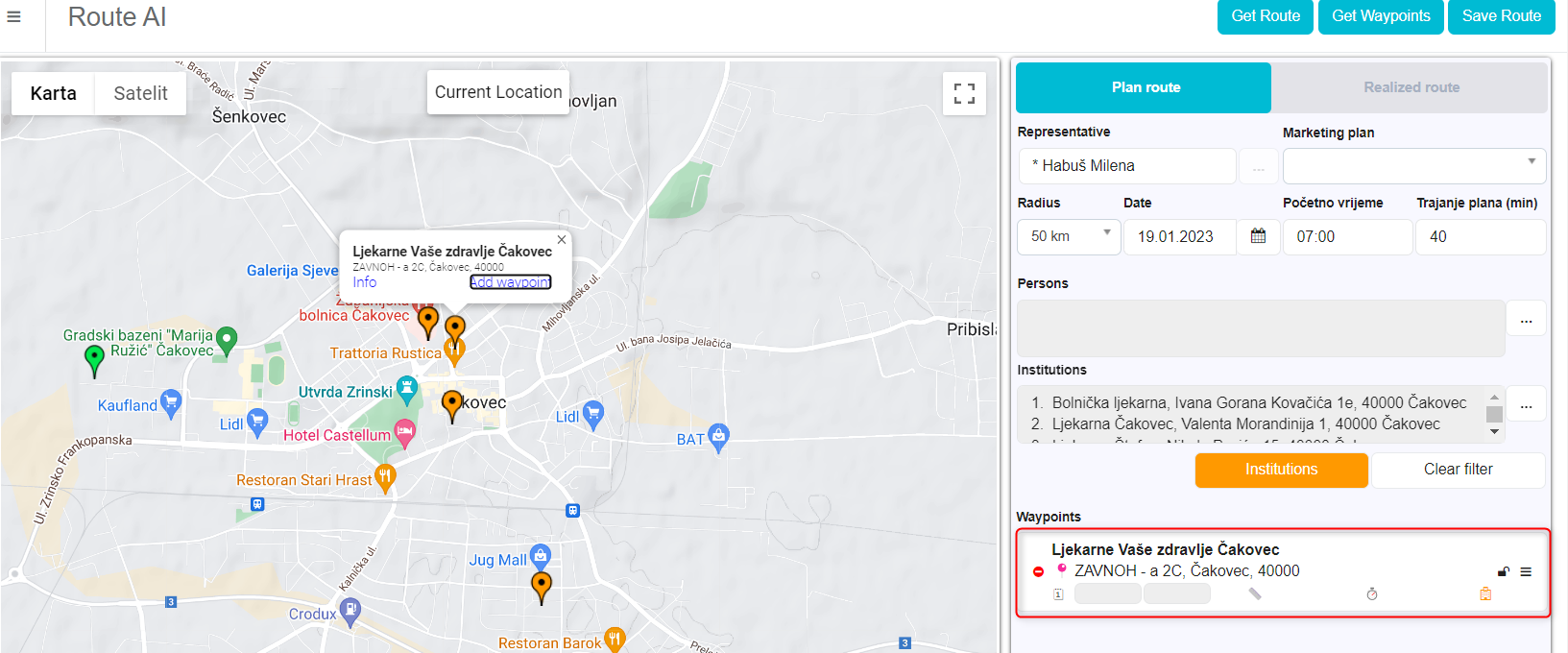Toggle the waypoint lock icon
This screenshot has width=1568, height=653.
click(x=1504, y=572)
